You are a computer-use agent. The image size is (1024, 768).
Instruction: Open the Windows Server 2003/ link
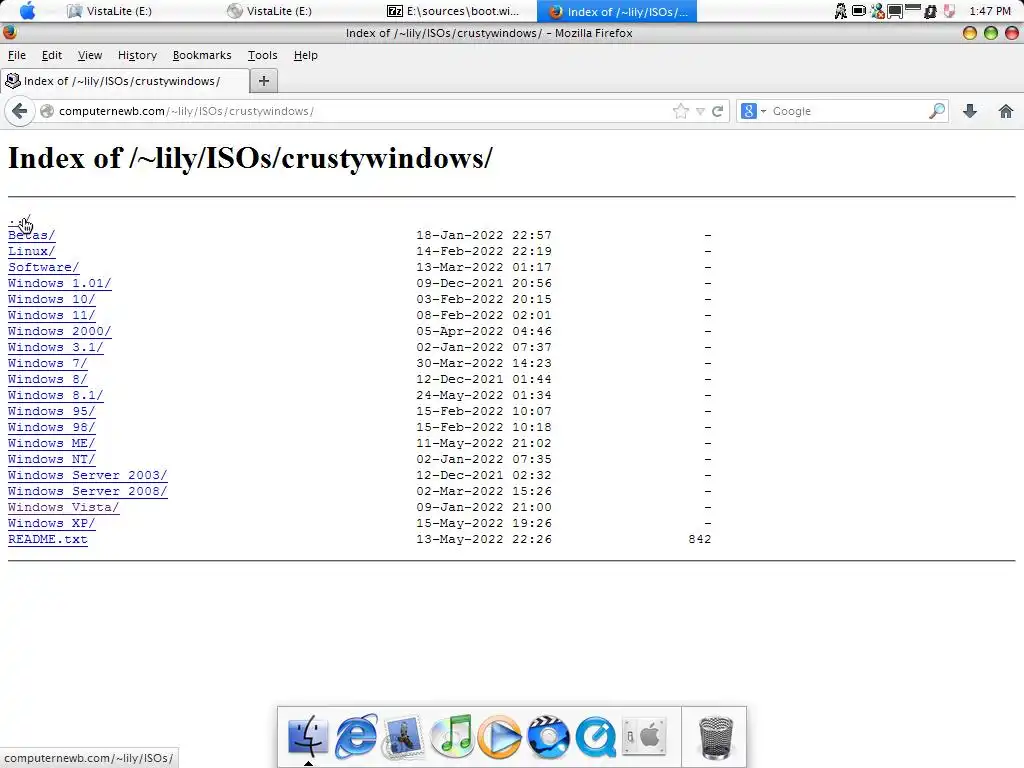point(88,475)
